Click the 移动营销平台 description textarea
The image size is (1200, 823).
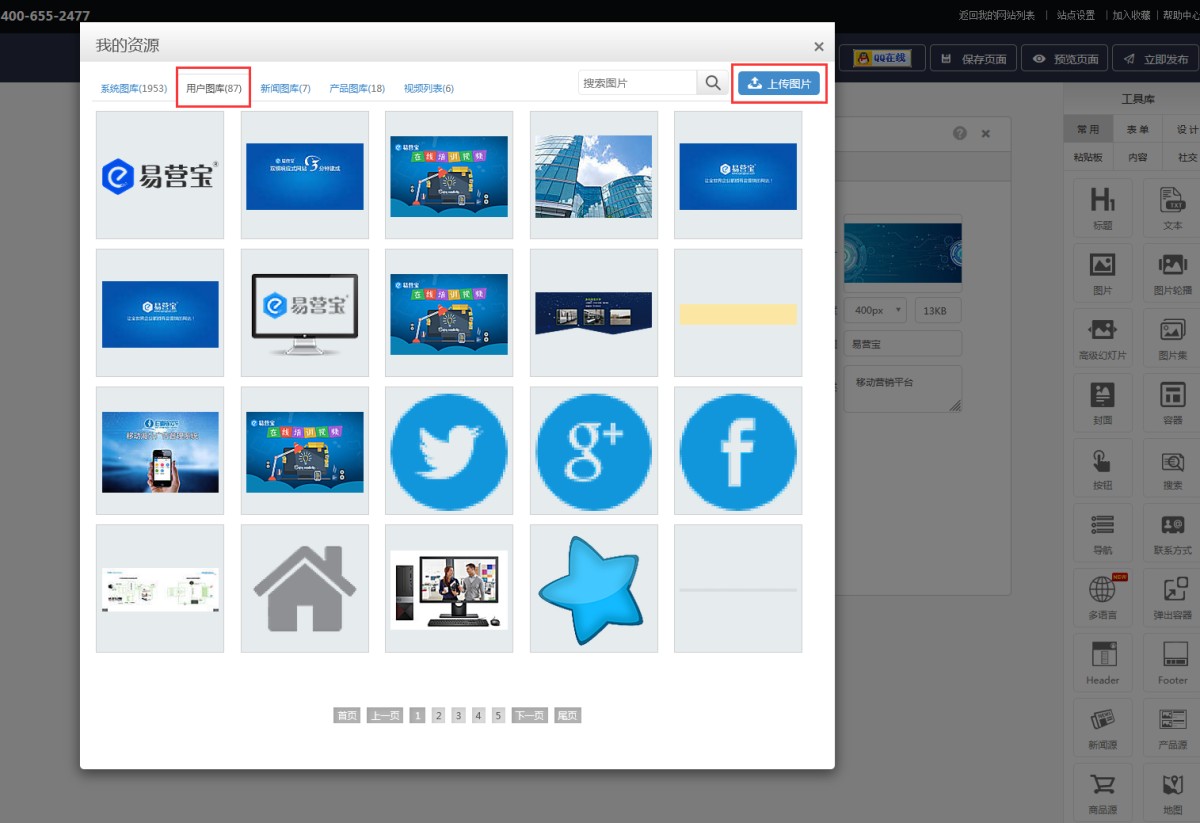pyautogui.click(x=902, y=389)
